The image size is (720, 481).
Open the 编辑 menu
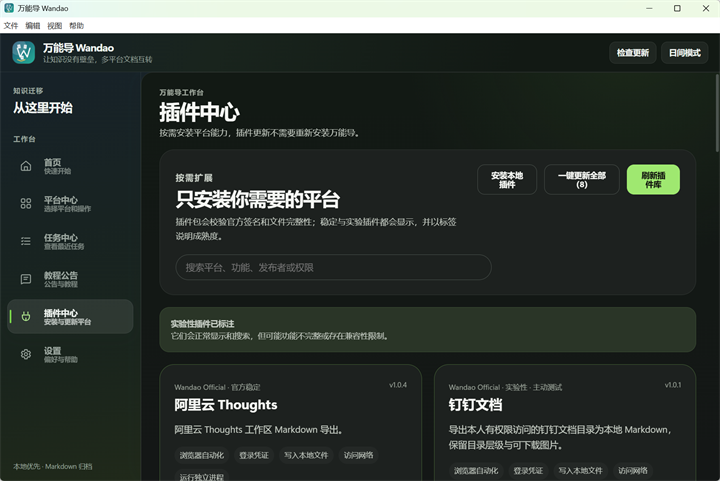click(33, 26)
